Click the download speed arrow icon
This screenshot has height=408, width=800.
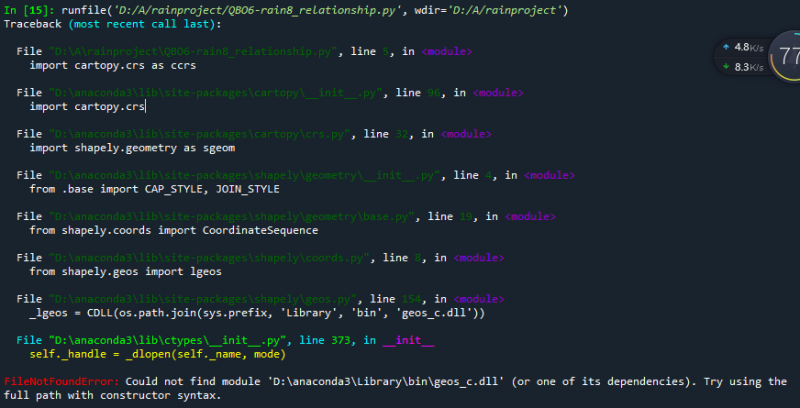point(726,67)
